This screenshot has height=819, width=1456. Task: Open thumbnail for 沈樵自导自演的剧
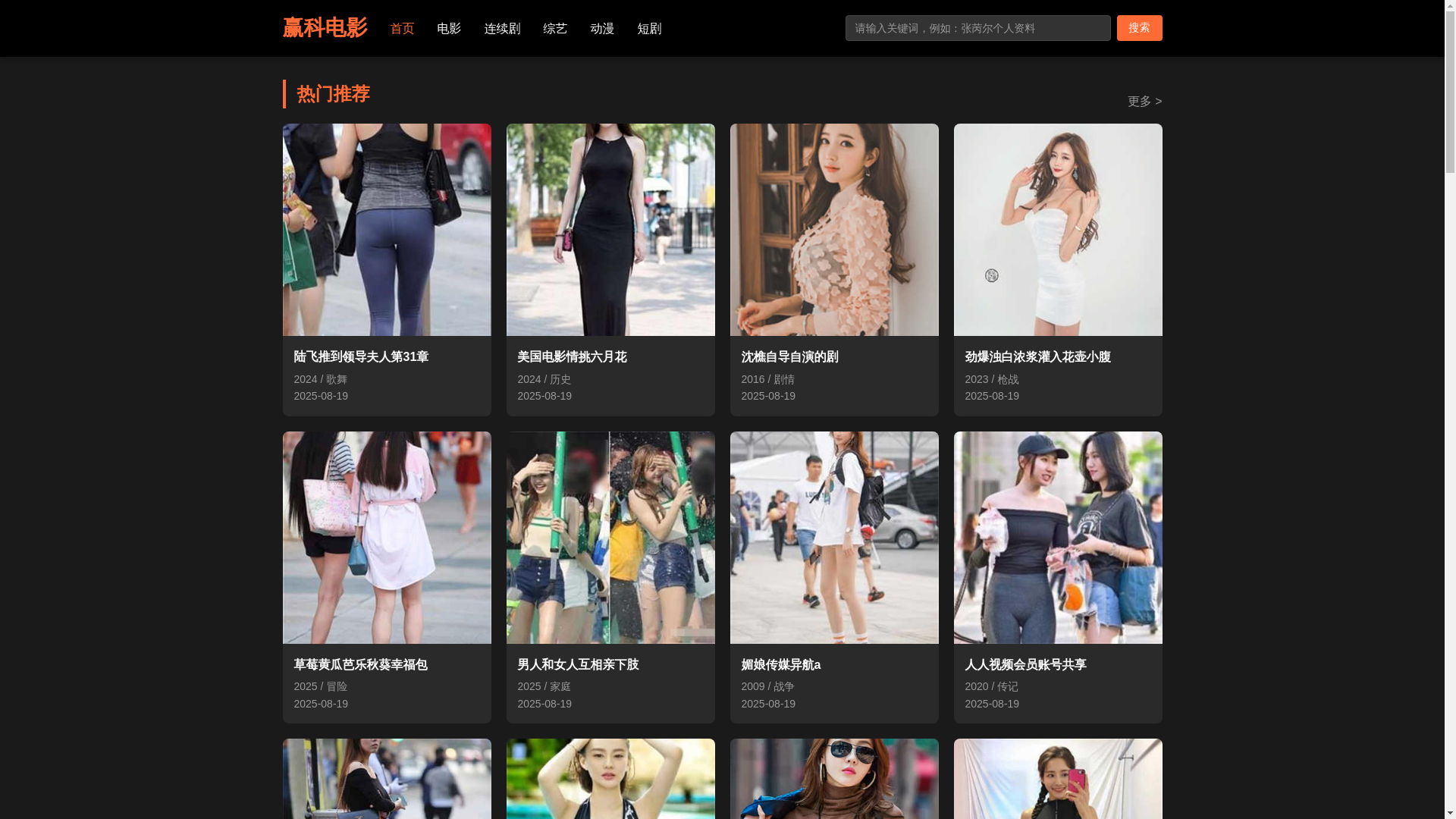click(834, 230)
